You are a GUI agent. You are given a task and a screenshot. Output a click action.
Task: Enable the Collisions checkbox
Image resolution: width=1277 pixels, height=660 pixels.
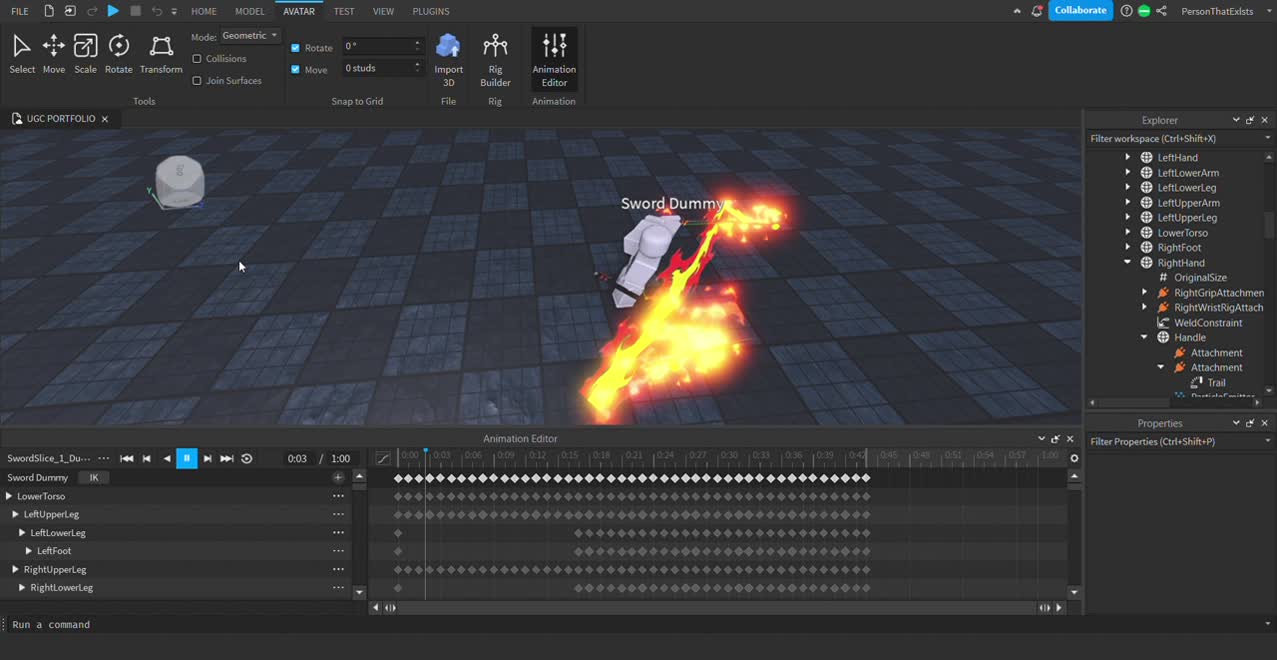point(196,58)
